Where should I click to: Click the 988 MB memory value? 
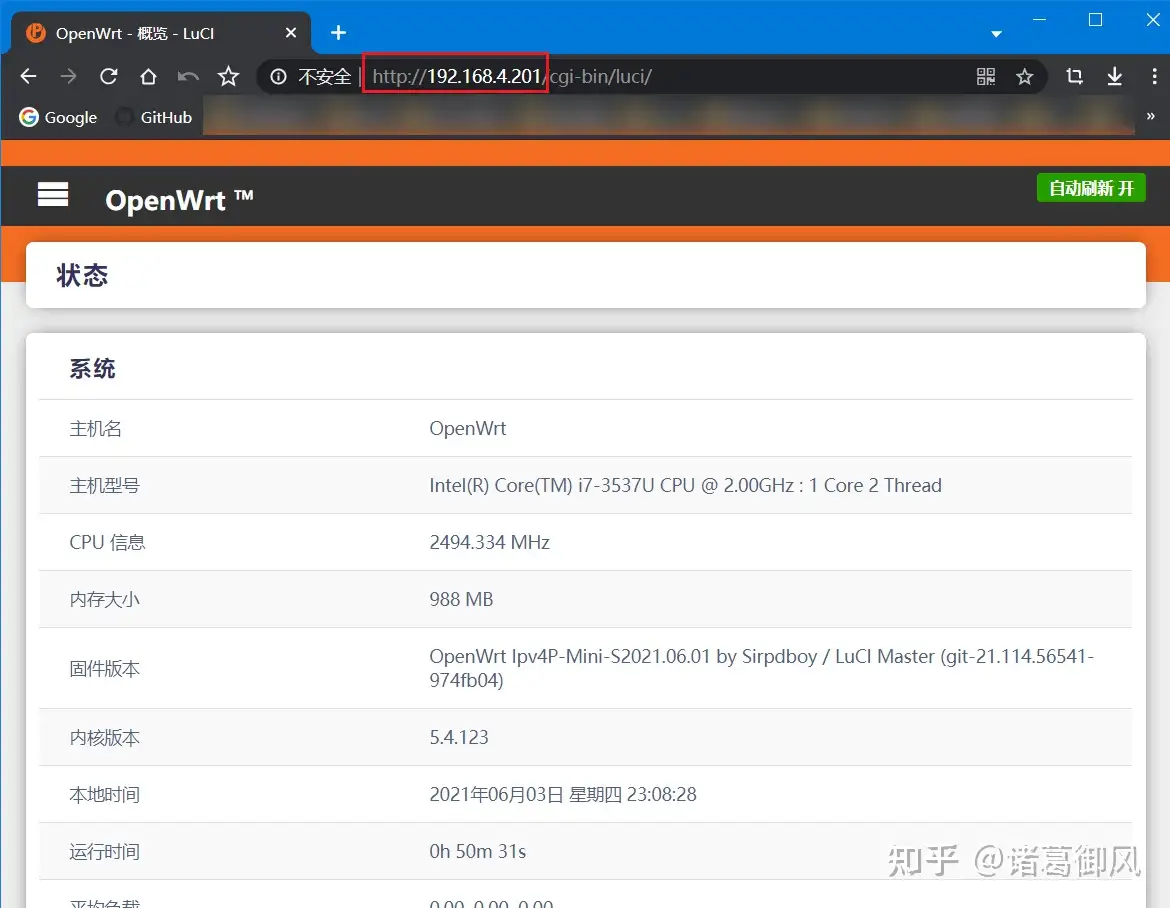click(461, 600)
